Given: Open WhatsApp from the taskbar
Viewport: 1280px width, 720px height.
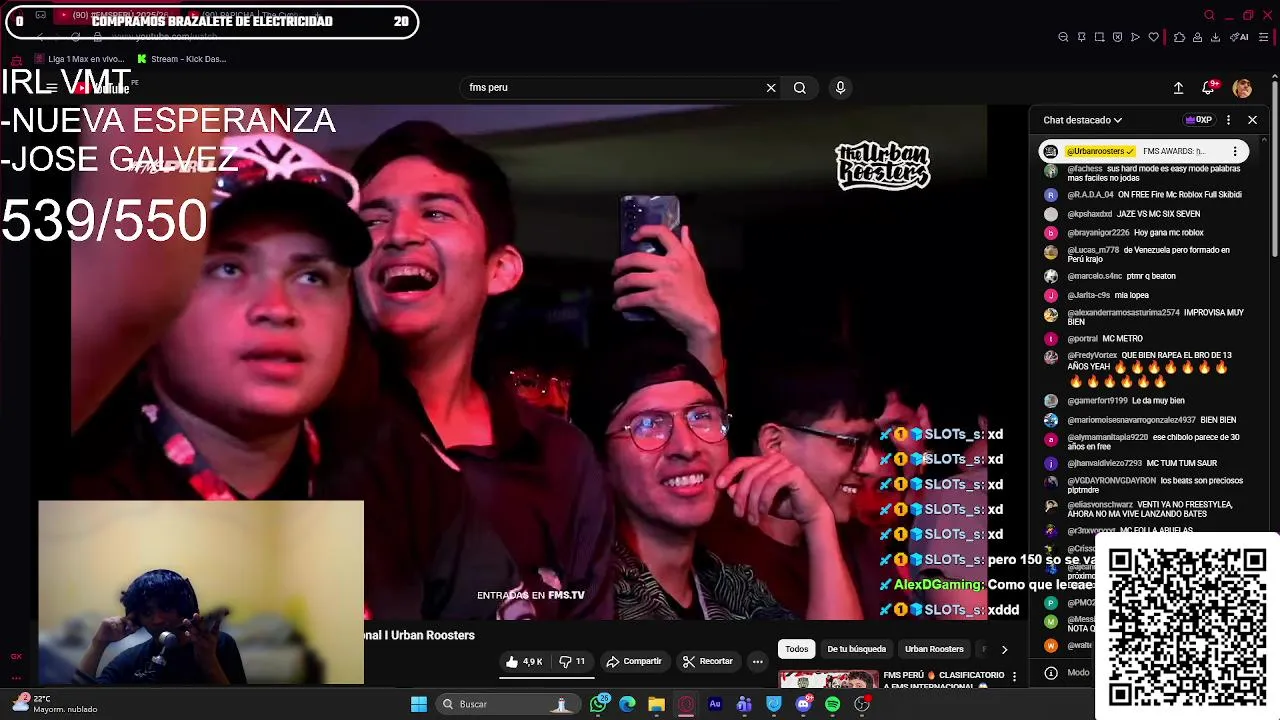Looking at the screenshot, I should click(x=599, y=704).
